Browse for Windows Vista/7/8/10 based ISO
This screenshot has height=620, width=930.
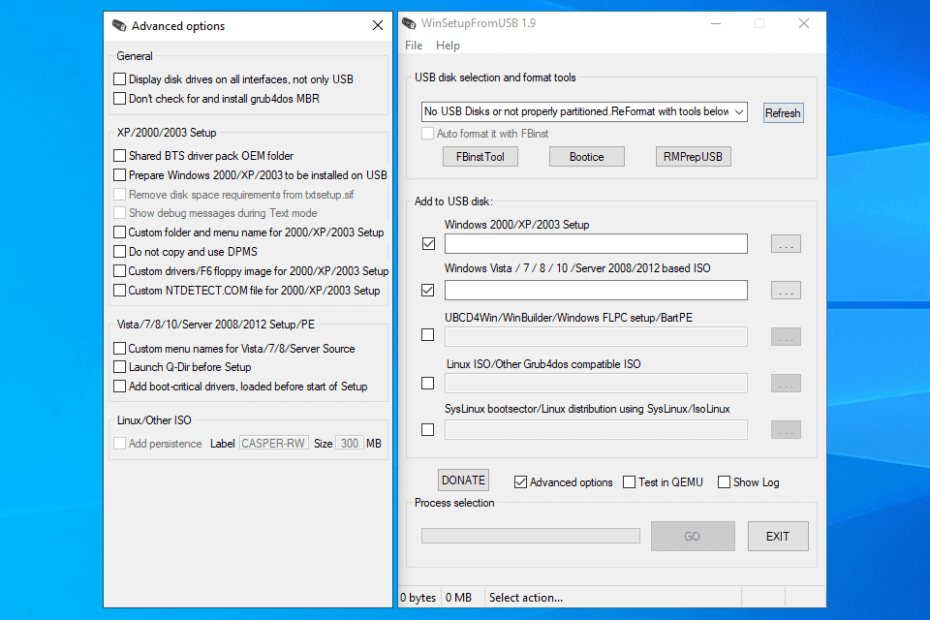(786, 290)
